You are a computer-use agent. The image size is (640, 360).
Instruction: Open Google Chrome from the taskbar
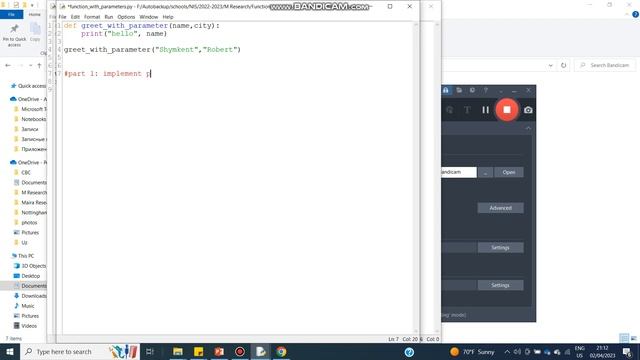tap(281, 351)
